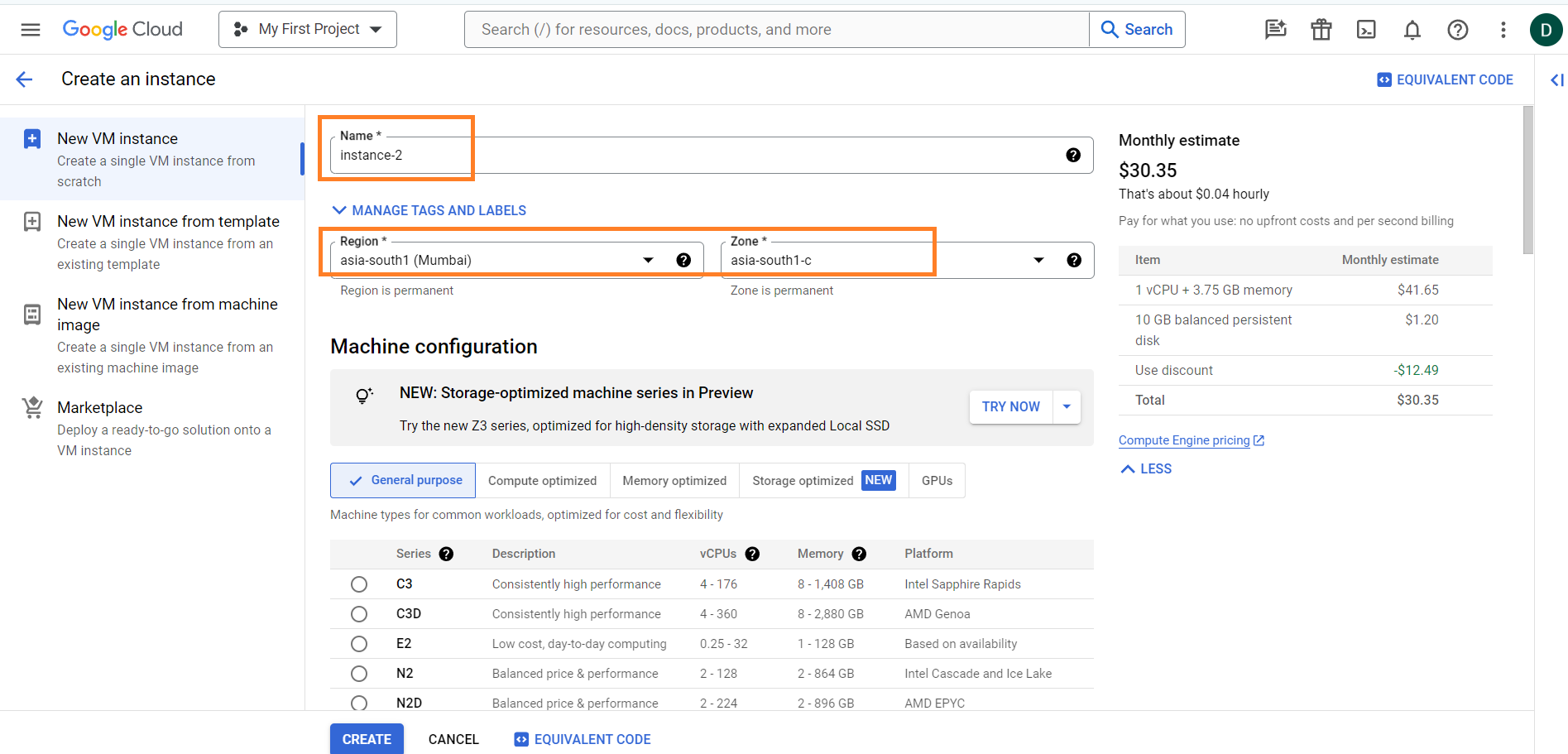Collapse the right side panel chevron
This screenshot has width=1568, height=754.
tap(1556, 80)
